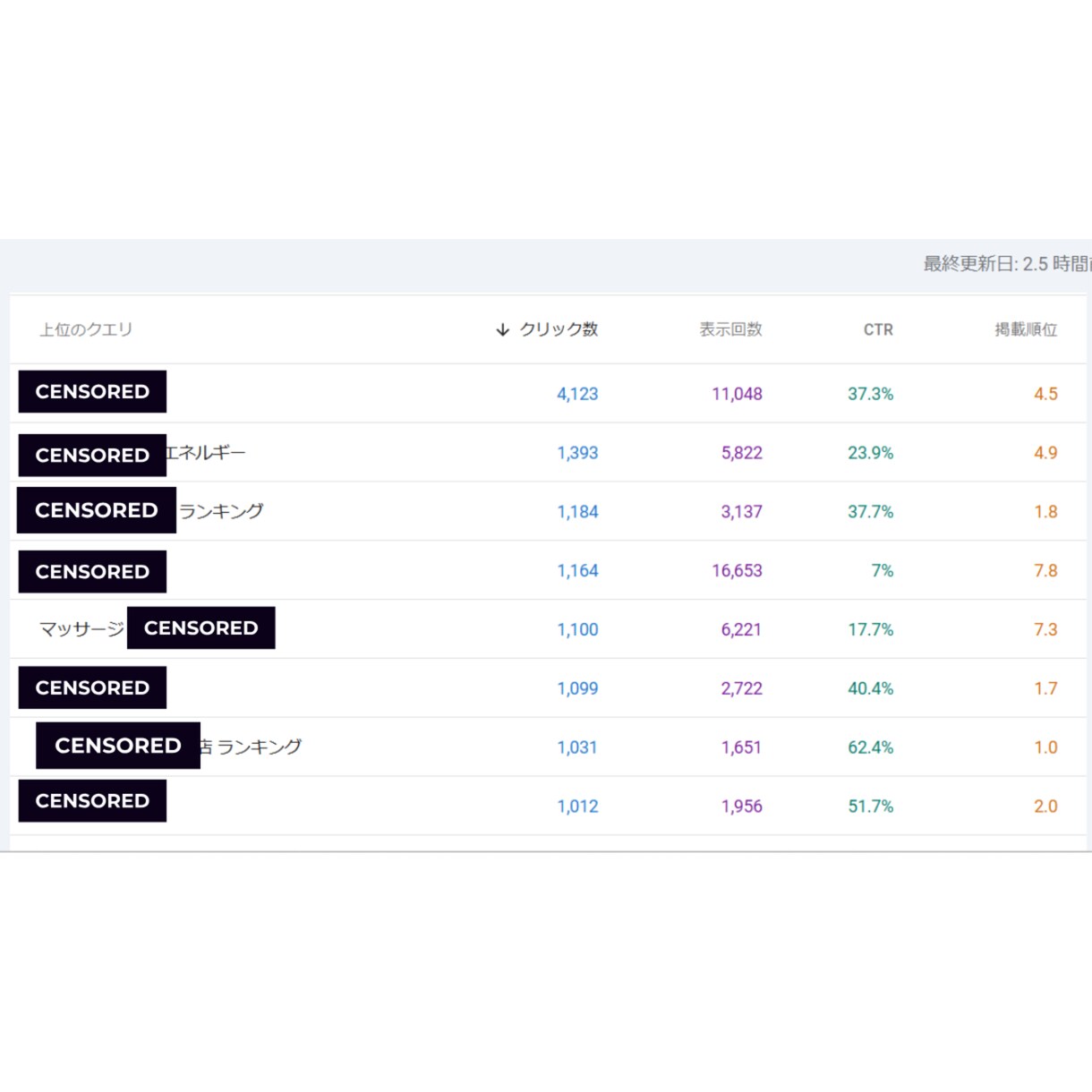1092x1092 pixels.
Task: Click the CTR value 23.9%
Action: click(870, 453)
